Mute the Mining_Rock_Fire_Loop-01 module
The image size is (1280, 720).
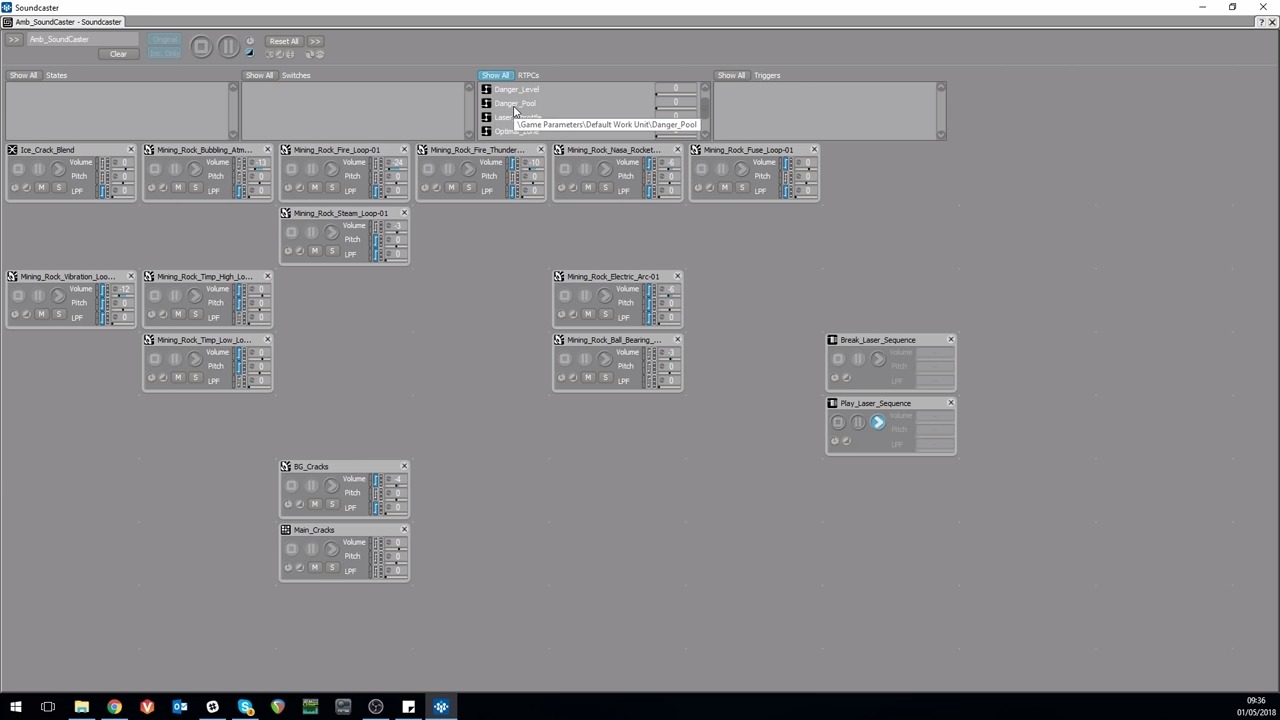click(x=315, y=188)
